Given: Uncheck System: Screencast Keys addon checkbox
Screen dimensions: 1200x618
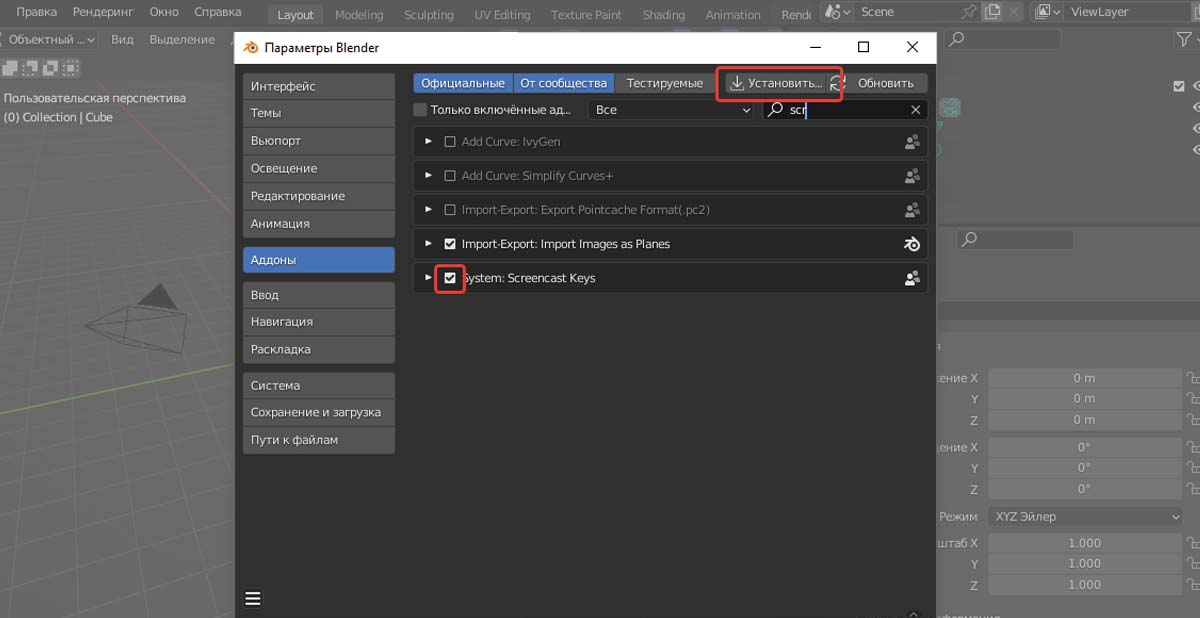Looking at the screenshot, I should pyautogui.click(x=450, y=278).
